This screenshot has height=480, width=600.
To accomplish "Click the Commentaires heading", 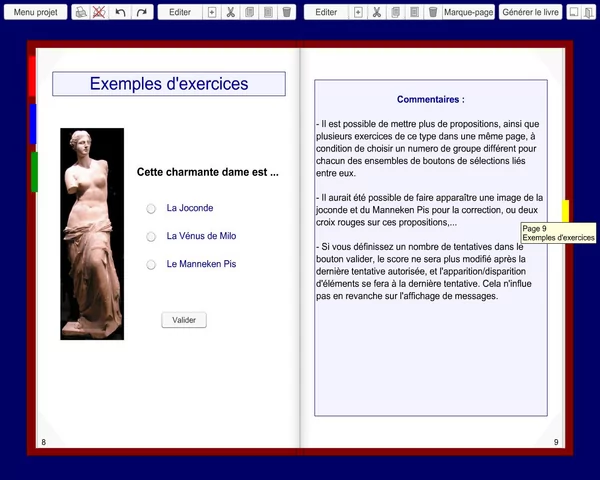I will 431,100.
